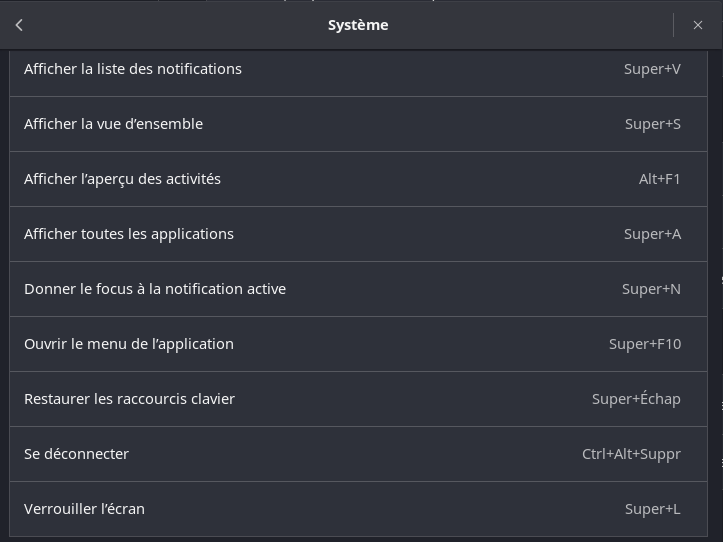Close the Système shortcuts dialog
Viewport: 723px width, 542px height.
coord(698,25)
